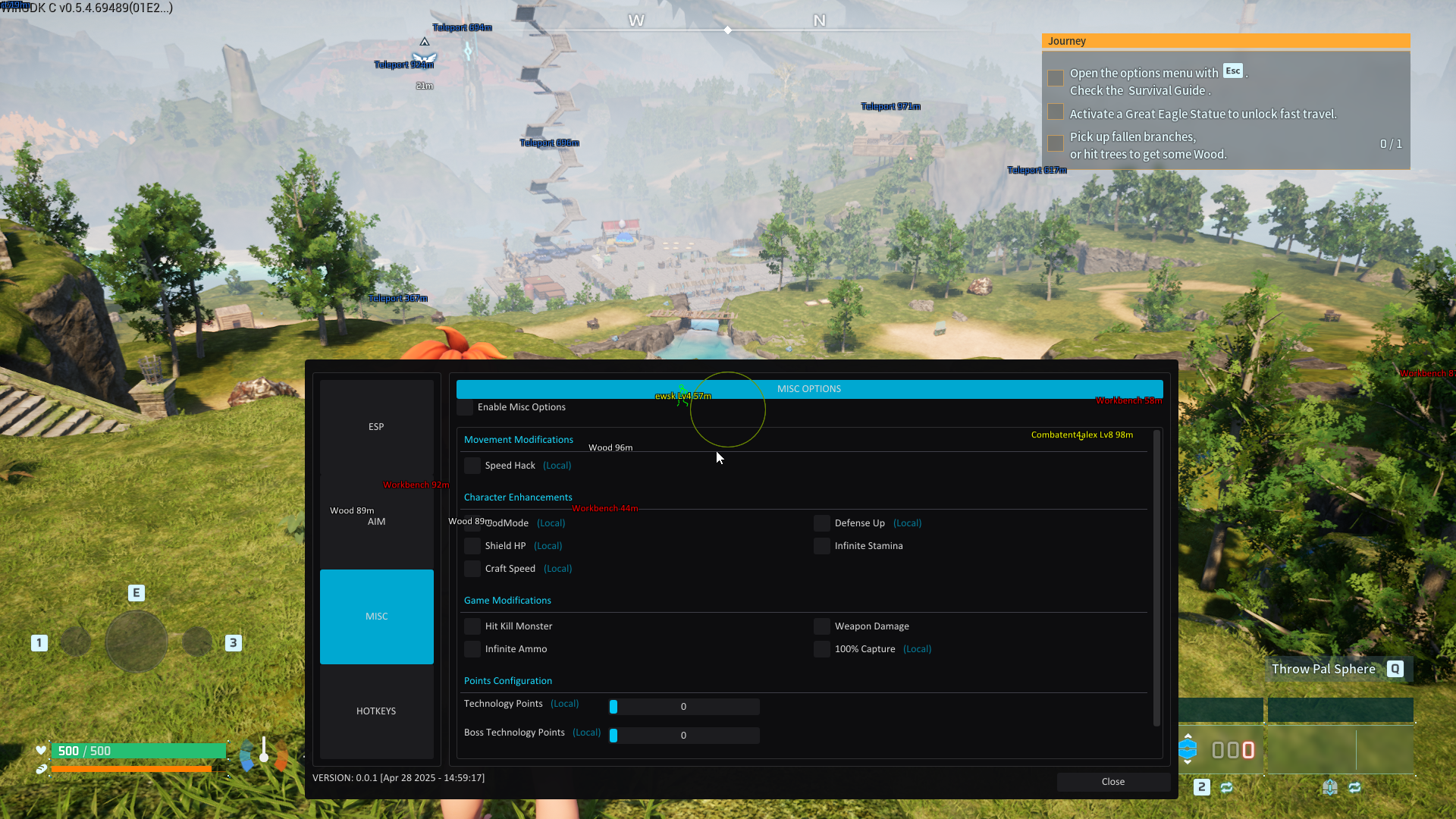The image size is (1456, 819).
Task: Click the Close button in cheat menu
Action: point(1113,782)
